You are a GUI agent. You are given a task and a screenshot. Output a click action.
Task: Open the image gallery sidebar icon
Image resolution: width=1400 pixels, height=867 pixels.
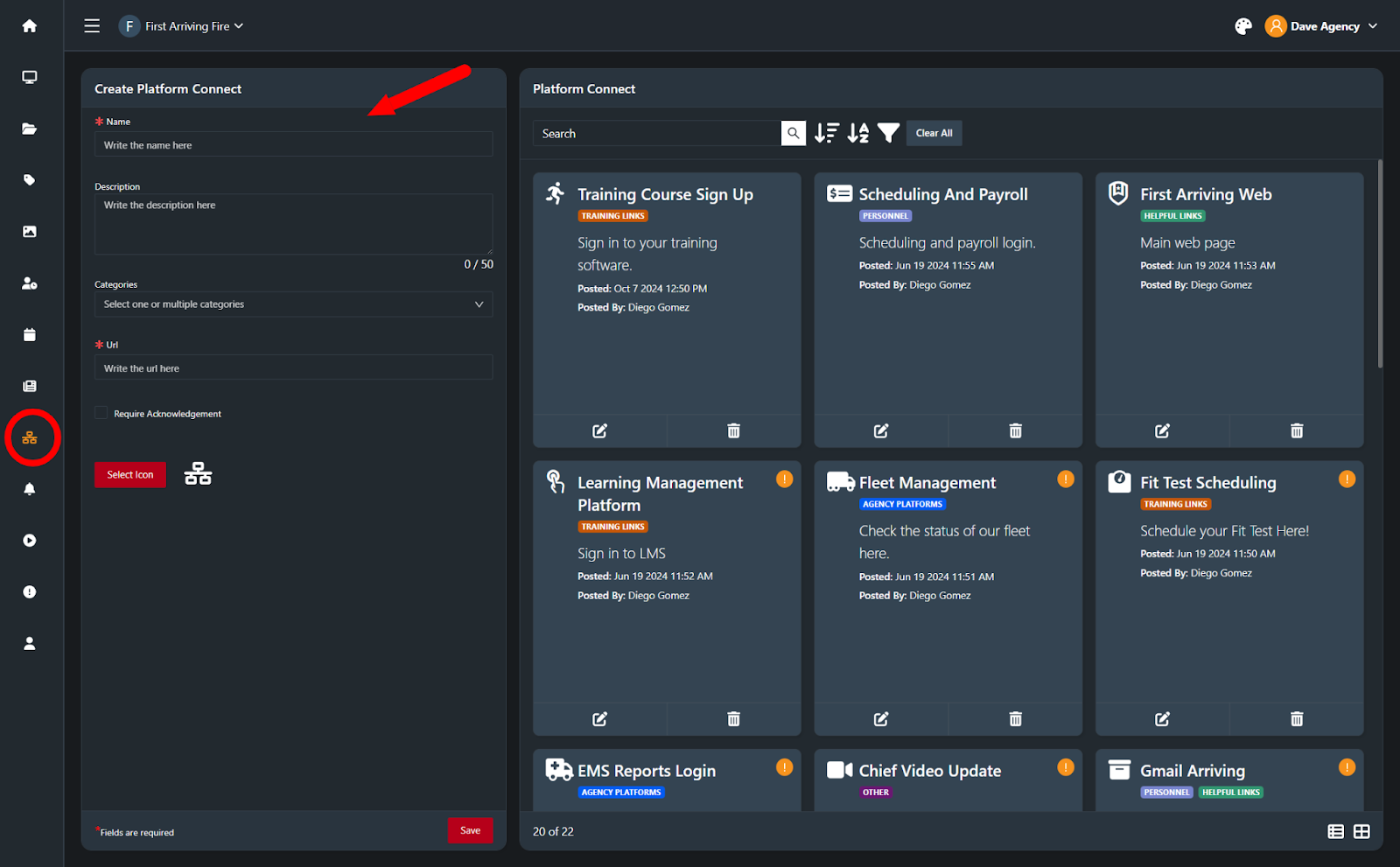coord(29,232)
